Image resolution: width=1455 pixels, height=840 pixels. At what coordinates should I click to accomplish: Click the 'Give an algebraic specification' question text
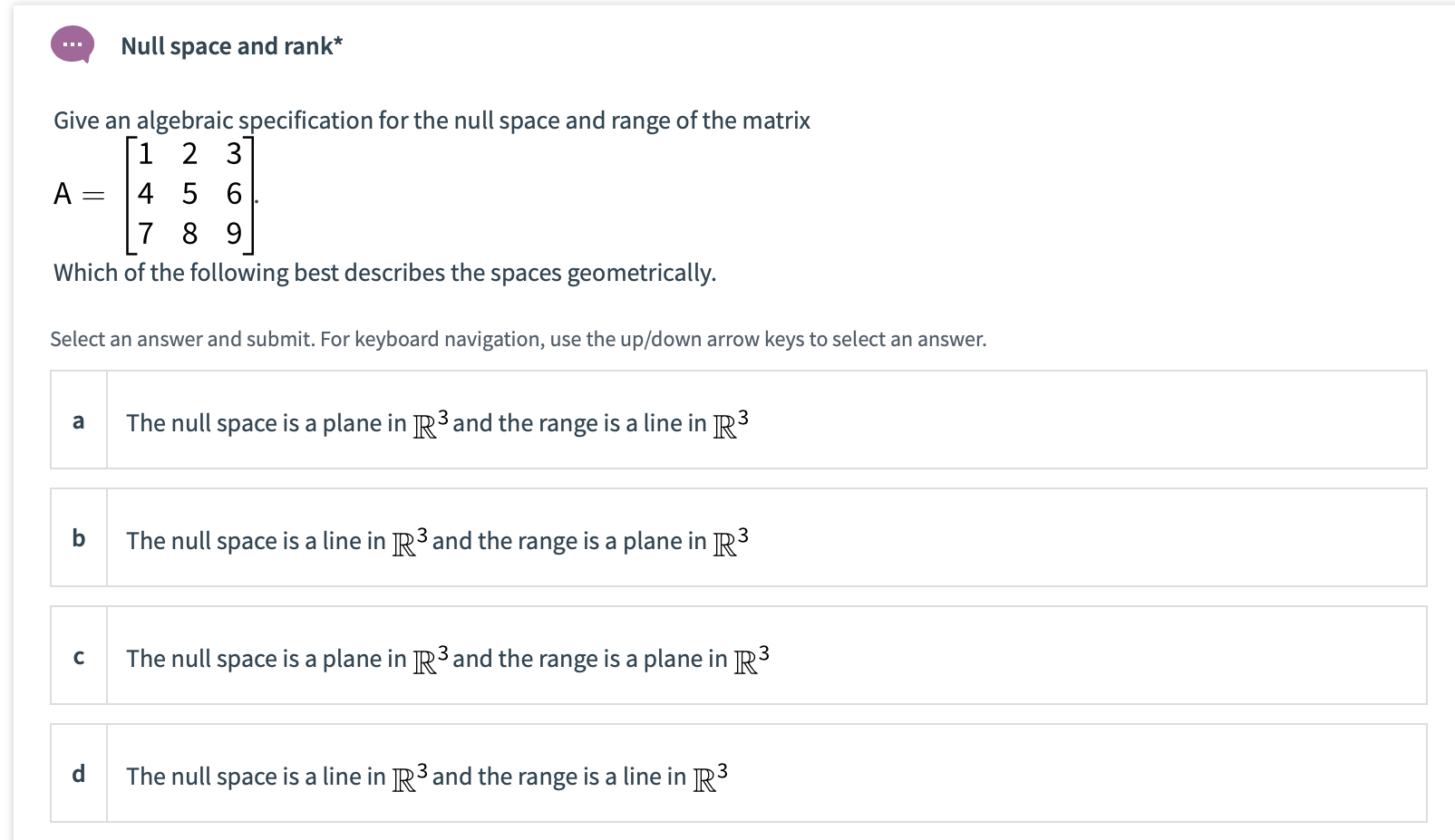pos(432,121)
